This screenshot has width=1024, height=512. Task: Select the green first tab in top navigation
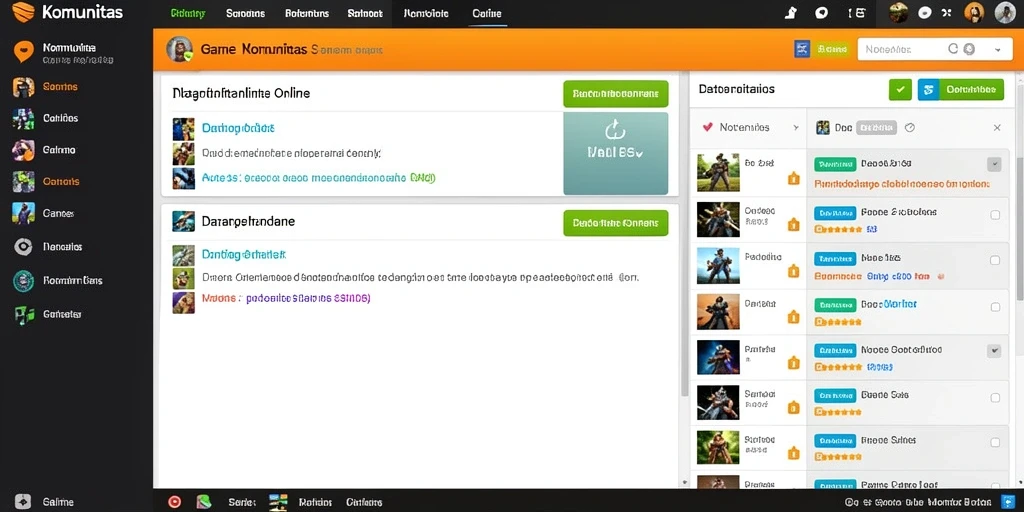pyautogui.click(x=187, y=13)
